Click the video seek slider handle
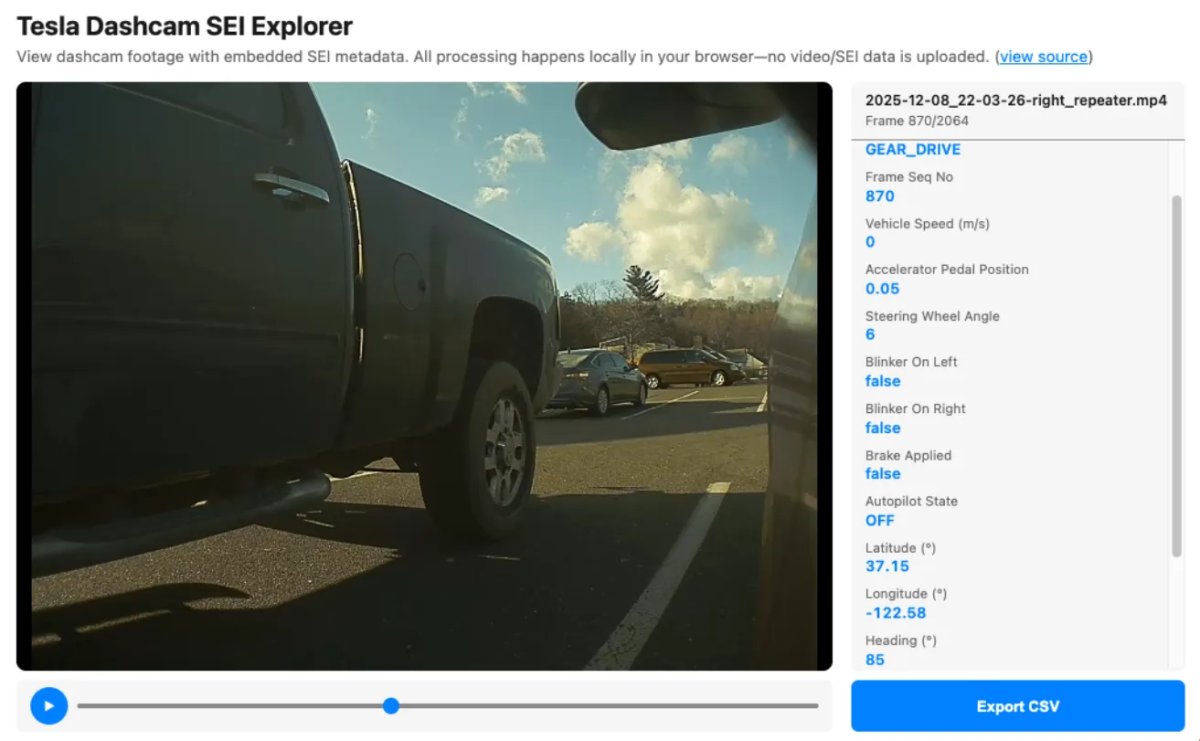 390,705
